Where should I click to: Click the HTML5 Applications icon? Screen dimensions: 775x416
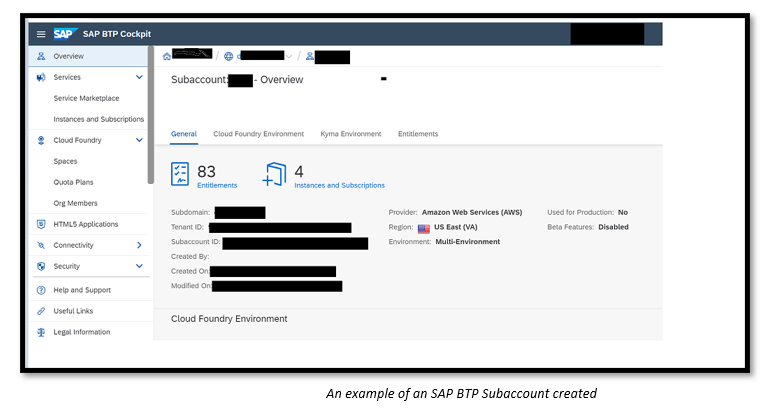41,224
